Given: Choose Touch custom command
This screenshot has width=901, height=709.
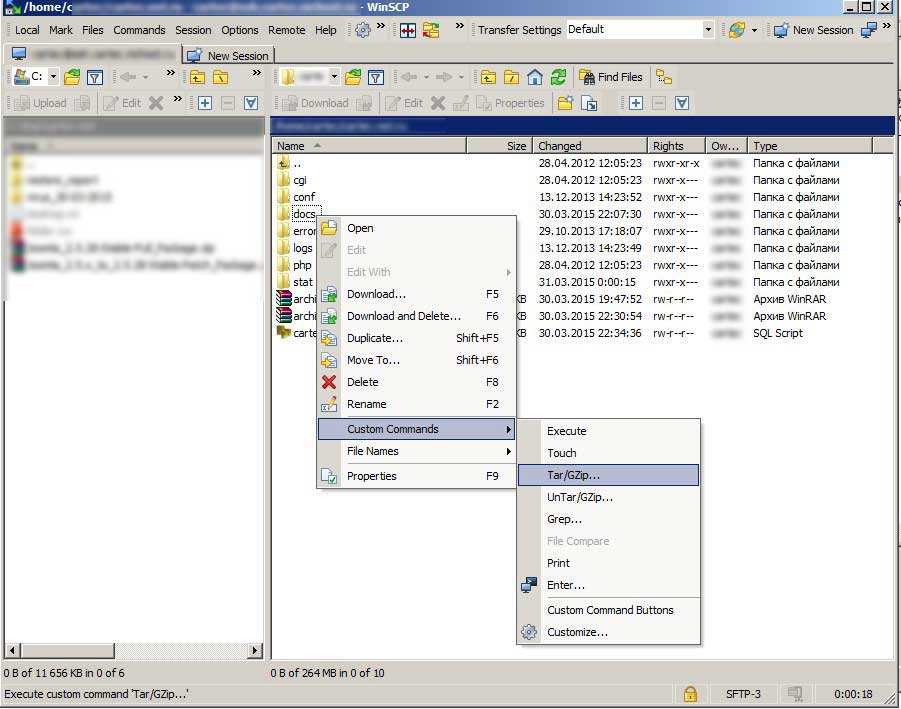Looking at the screenshot, I should [609, 453].
